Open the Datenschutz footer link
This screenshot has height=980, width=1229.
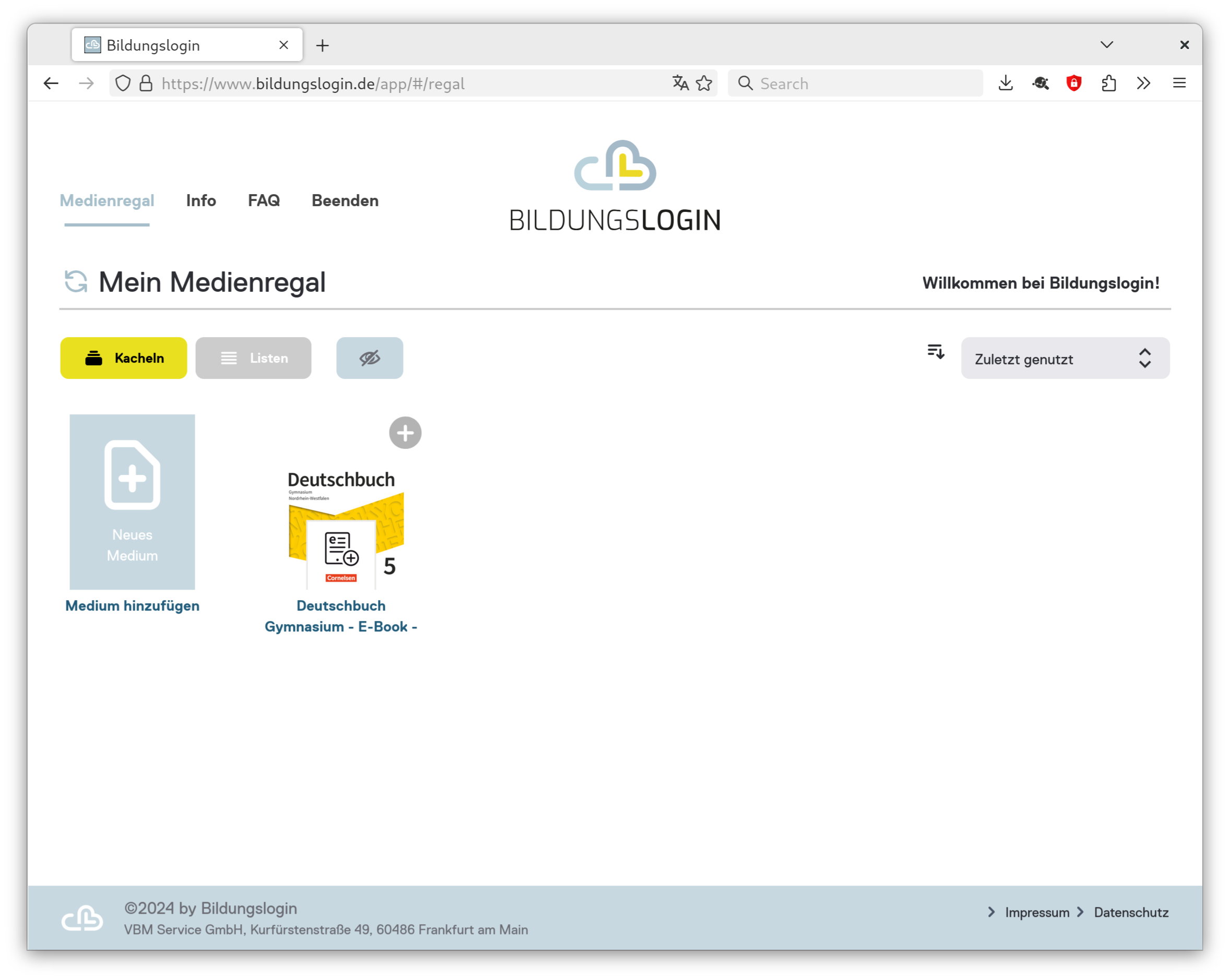click(1131, 912)
